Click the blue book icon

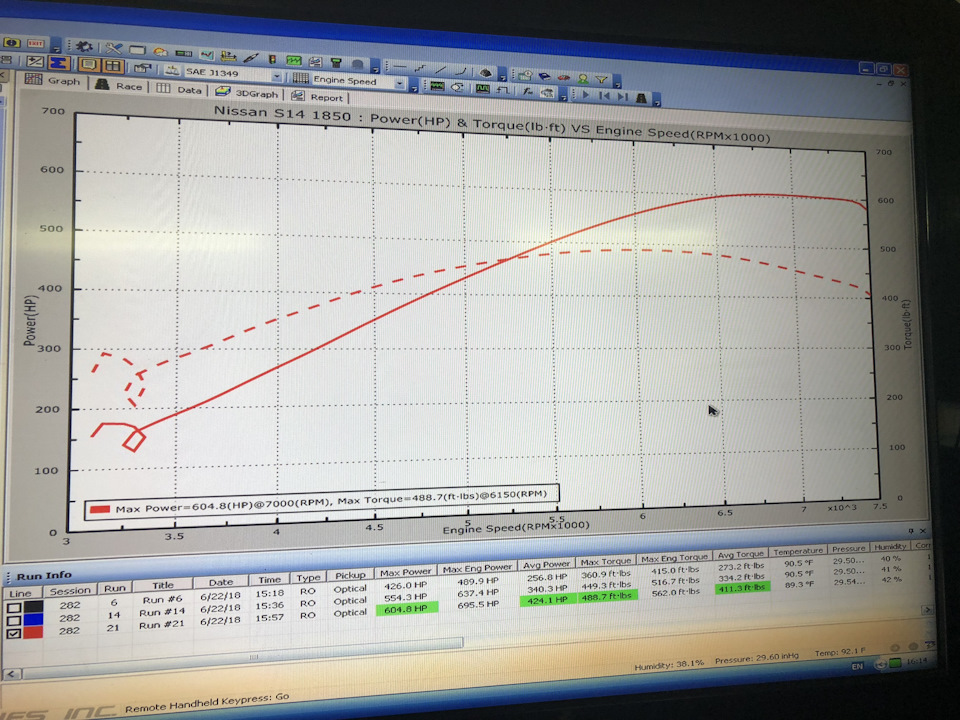click(544, 77)
